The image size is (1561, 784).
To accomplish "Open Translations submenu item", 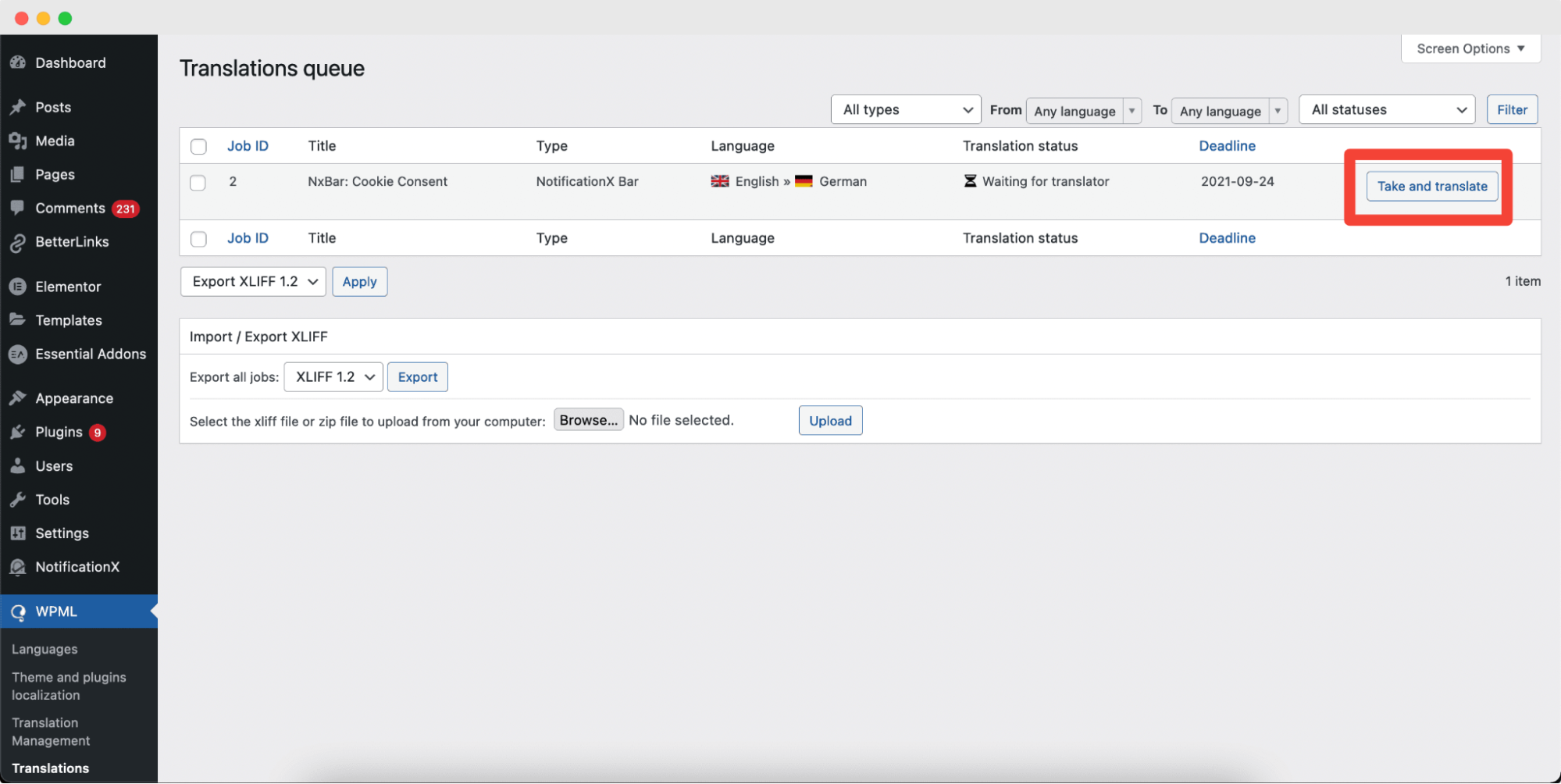I will click(51, 768).
